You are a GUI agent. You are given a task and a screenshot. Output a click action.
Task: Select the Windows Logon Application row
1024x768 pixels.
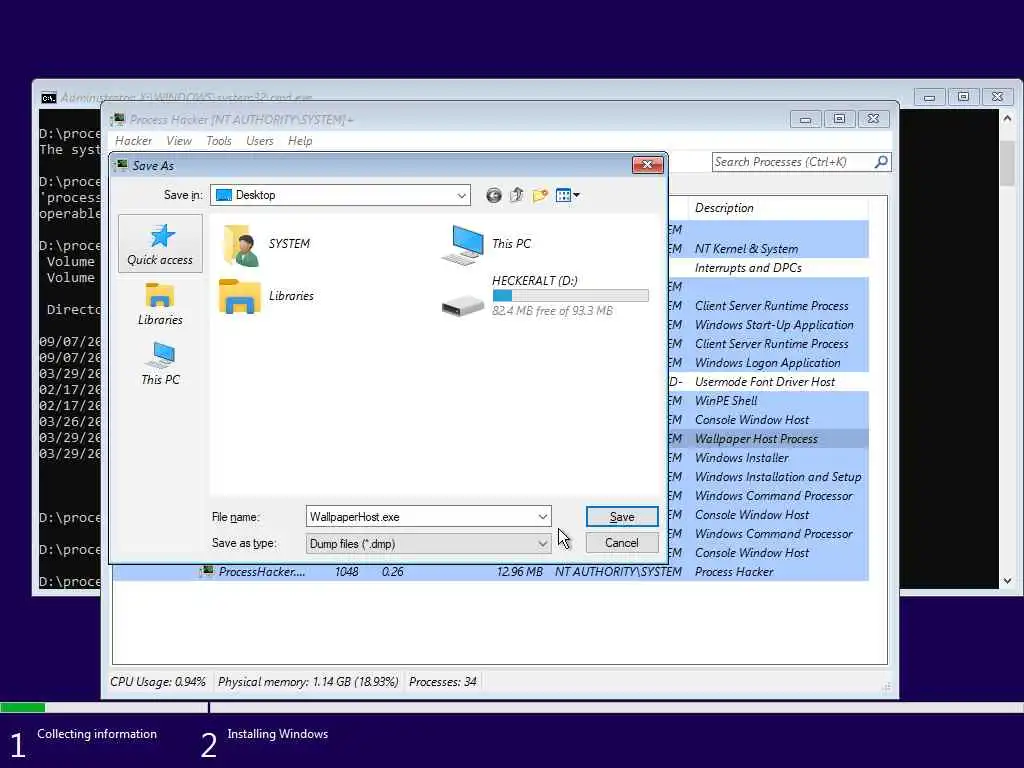point(768,362)
